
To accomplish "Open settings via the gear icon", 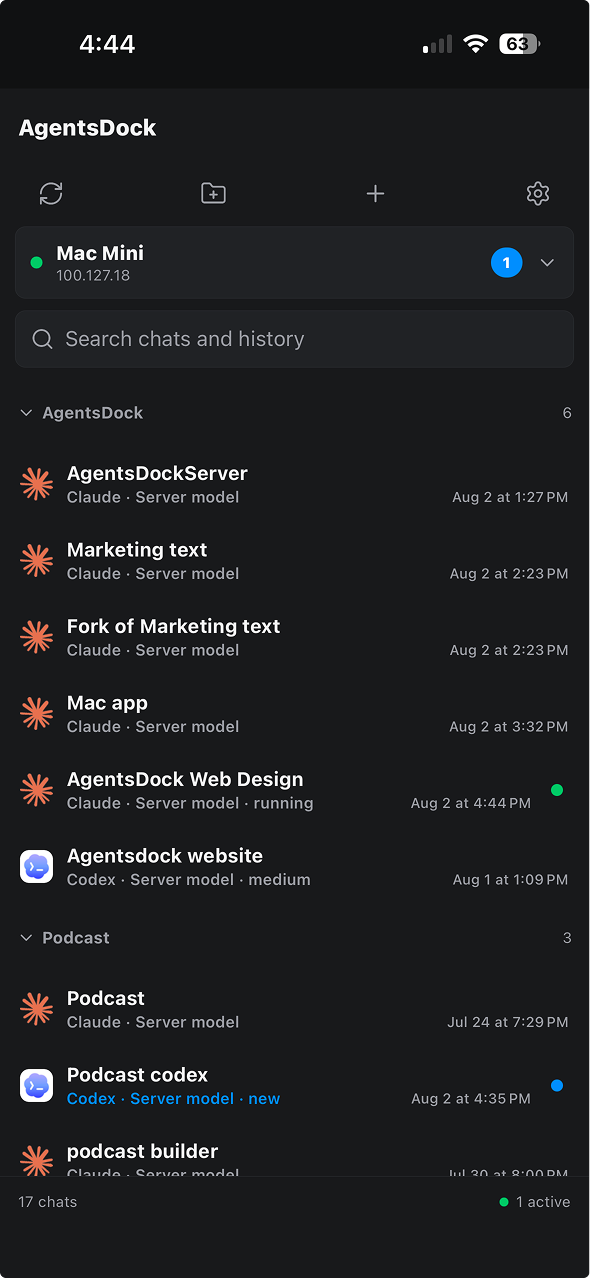I will tap(538, 193).
